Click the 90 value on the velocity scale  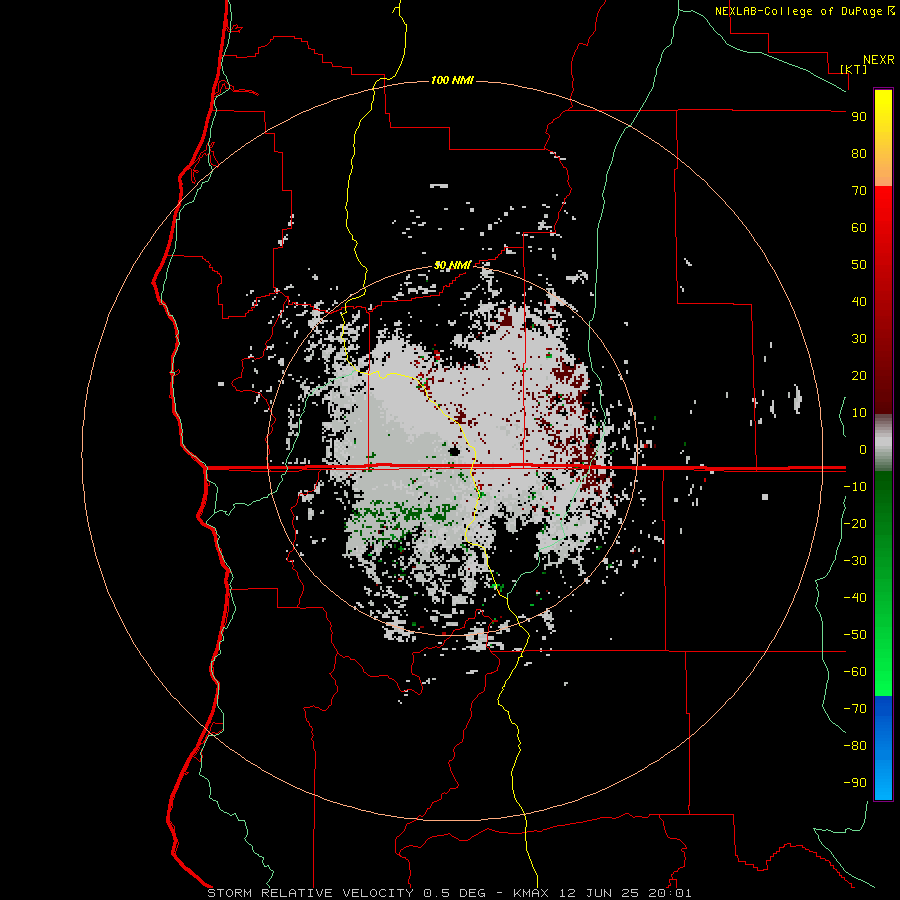(859, 117)
